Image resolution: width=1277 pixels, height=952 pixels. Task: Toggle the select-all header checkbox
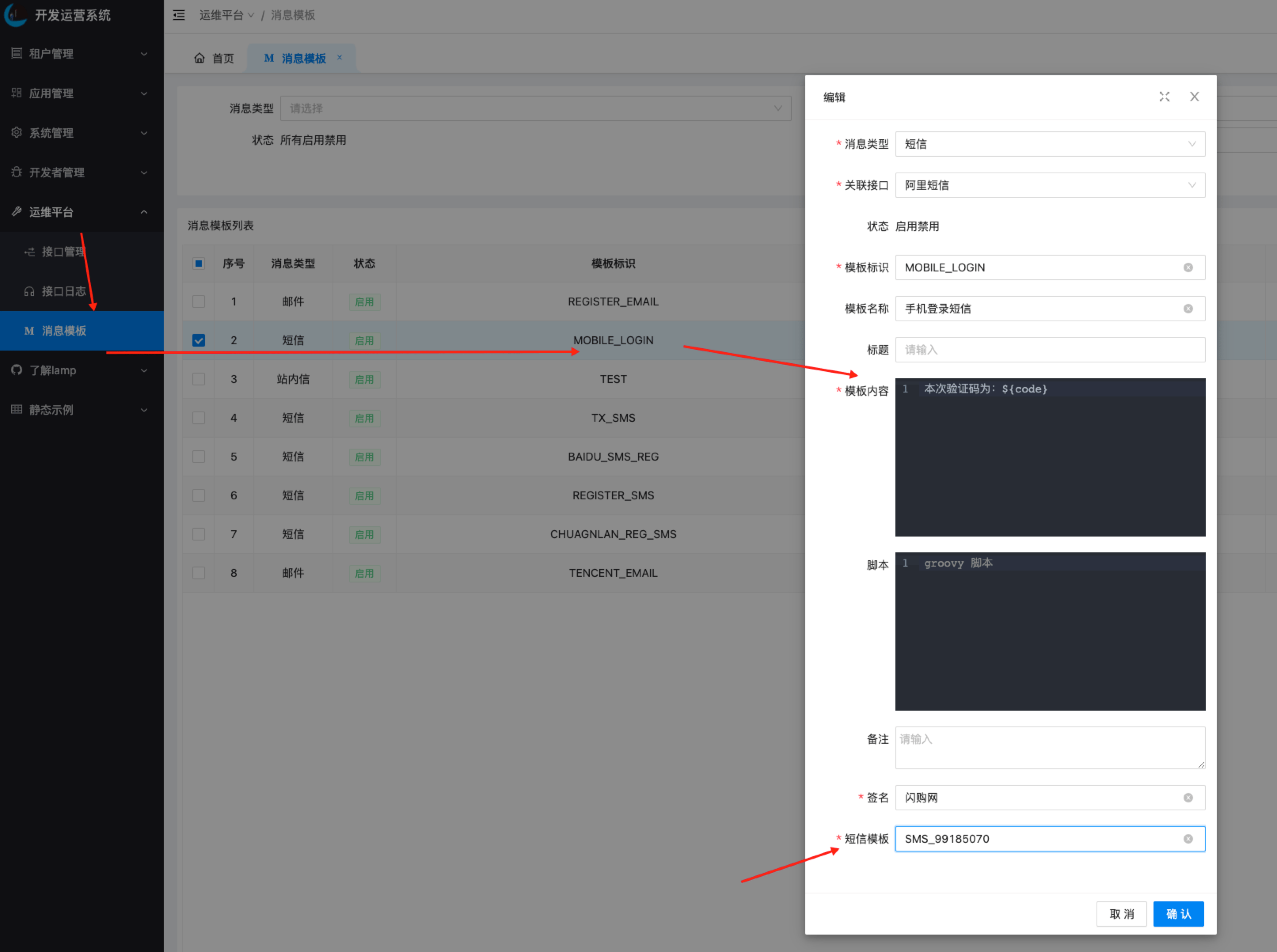pyautogui.click(x=198, y=264)
